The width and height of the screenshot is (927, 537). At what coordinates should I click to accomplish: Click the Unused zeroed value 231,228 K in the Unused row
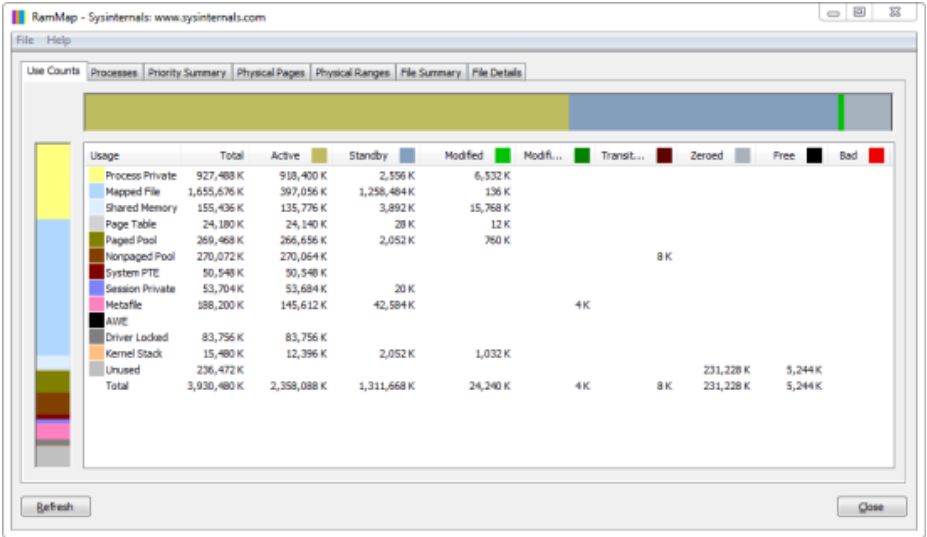coord(727,370)
